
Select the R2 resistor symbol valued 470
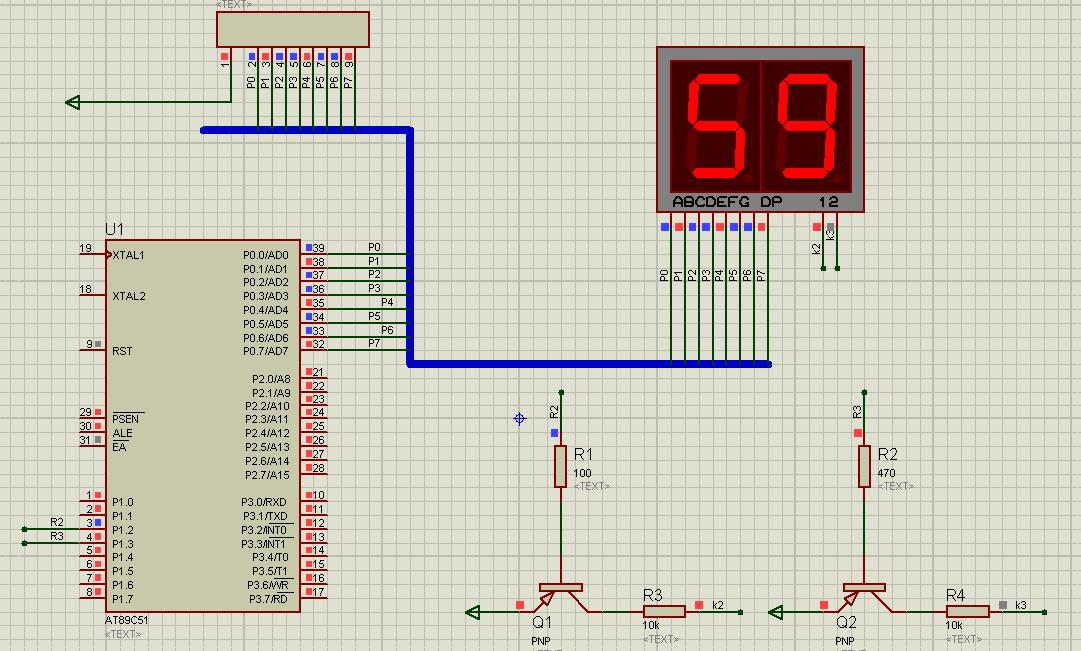pyautogui.click(x=864, y=467)
